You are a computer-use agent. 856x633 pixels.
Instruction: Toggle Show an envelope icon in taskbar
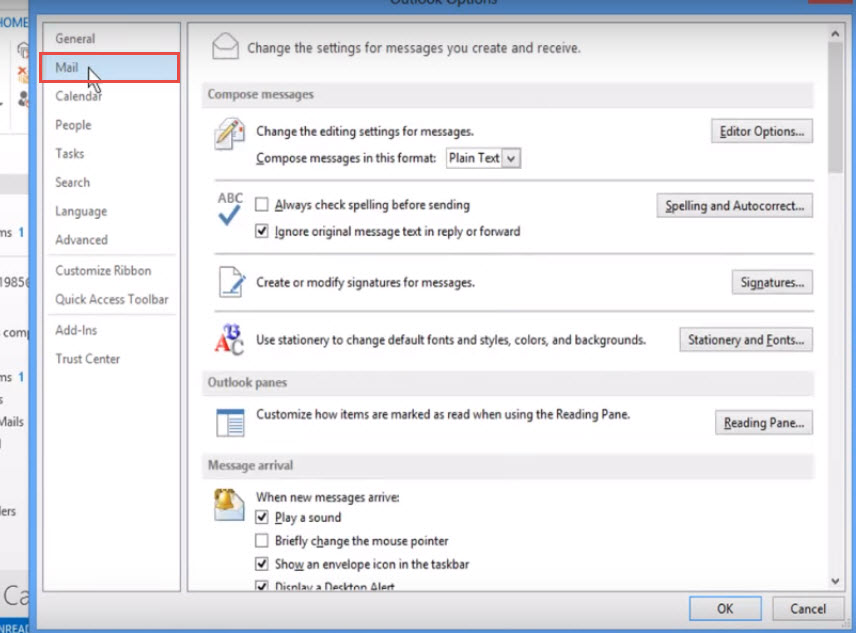[262, 564]
